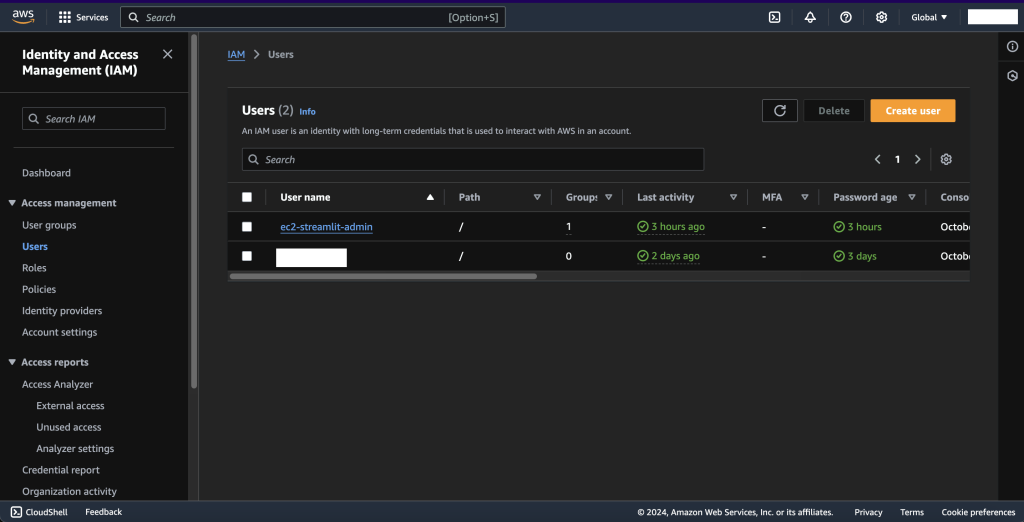1024x522 pixels.
Task: Click the IAM breadcrumb link
Action: click(x=236, y=55)
